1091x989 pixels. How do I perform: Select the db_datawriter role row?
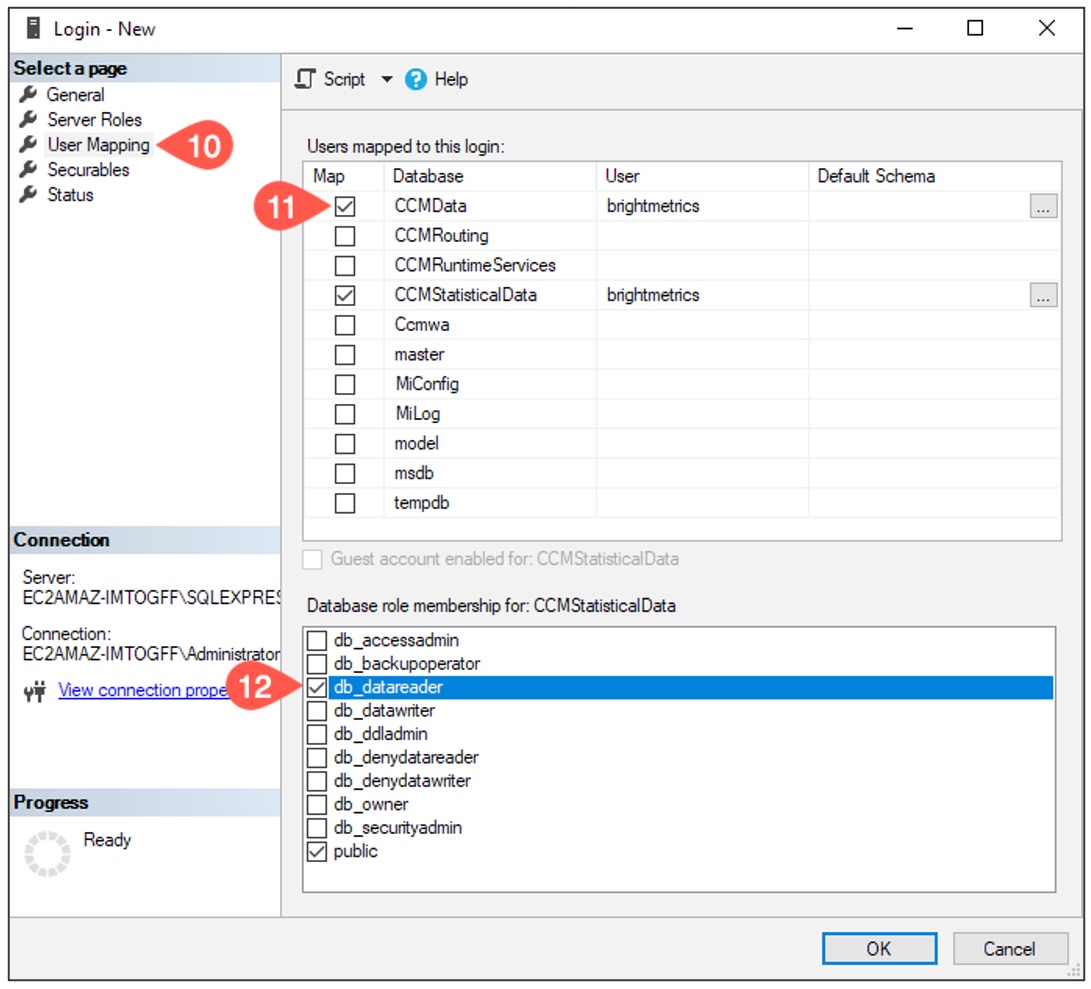(x=384, y=710)
